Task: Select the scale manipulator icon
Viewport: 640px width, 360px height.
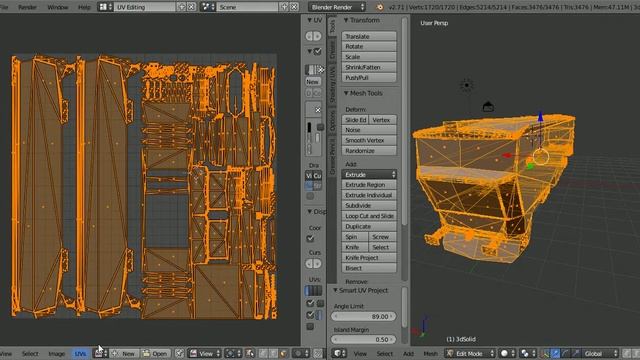Action: [x=575, y=353]
